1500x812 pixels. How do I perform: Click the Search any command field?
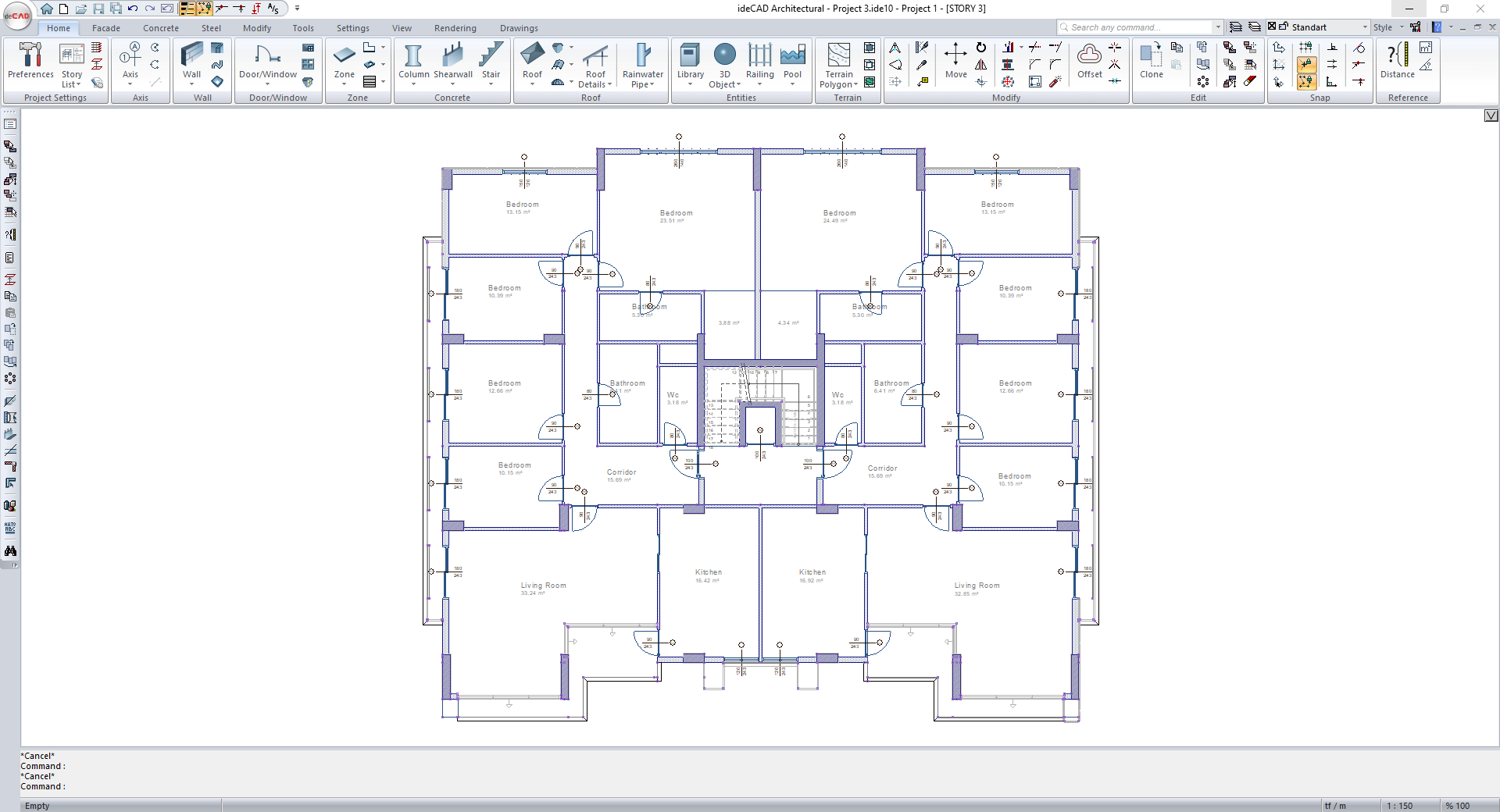(1137, 27)
